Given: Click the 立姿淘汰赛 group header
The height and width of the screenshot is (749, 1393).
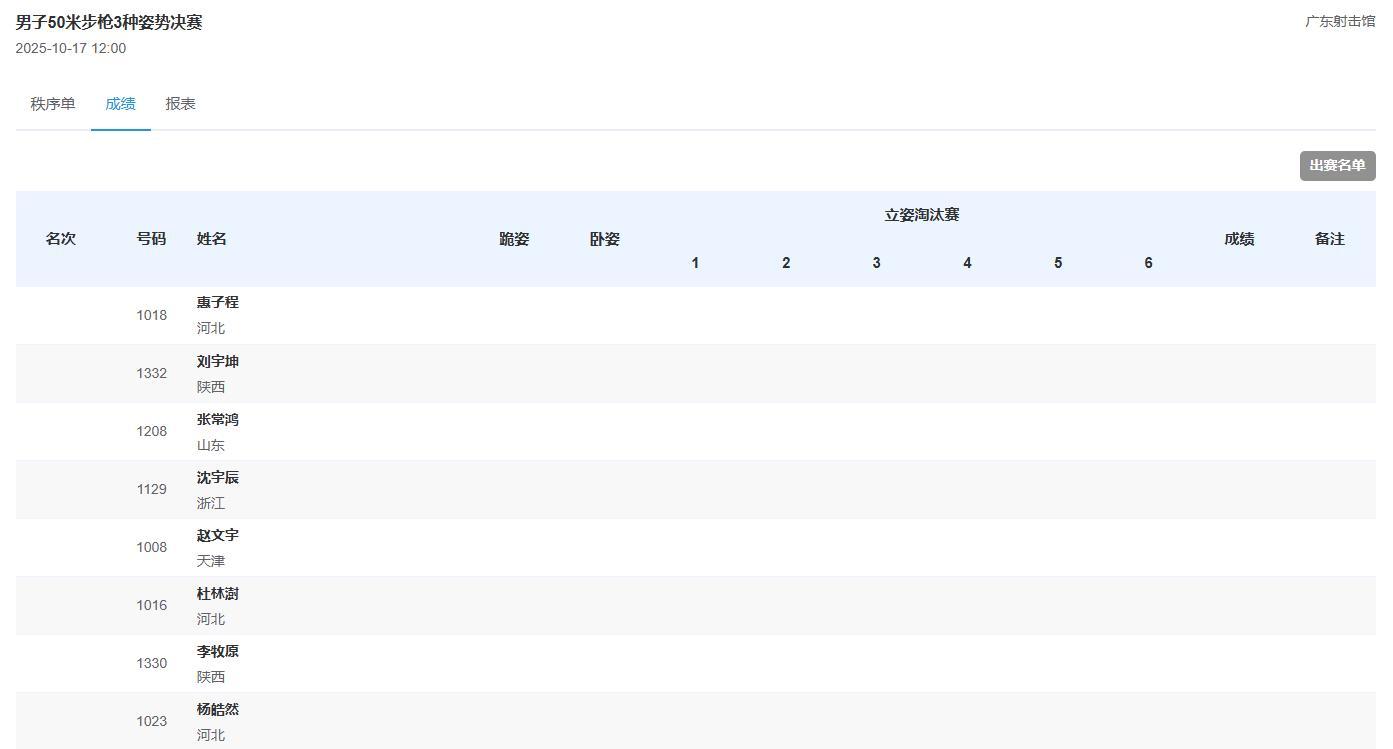Looking at the screenshot, I should click(x=921, y=215).
